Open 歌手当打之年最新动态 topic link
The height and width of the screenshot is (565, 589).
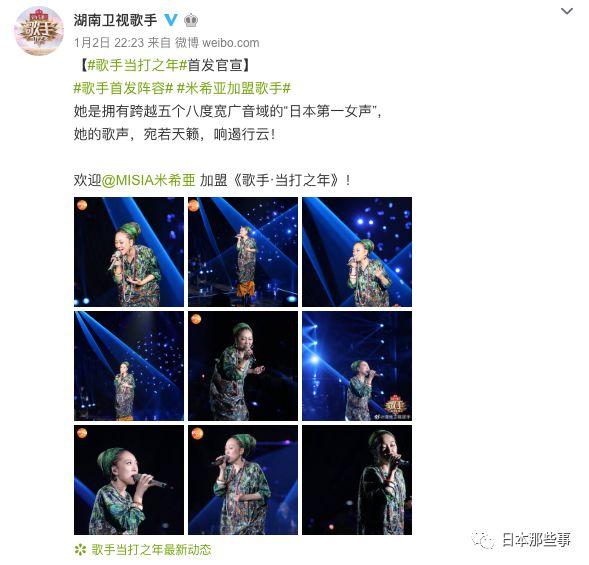[x=151, y=550]
